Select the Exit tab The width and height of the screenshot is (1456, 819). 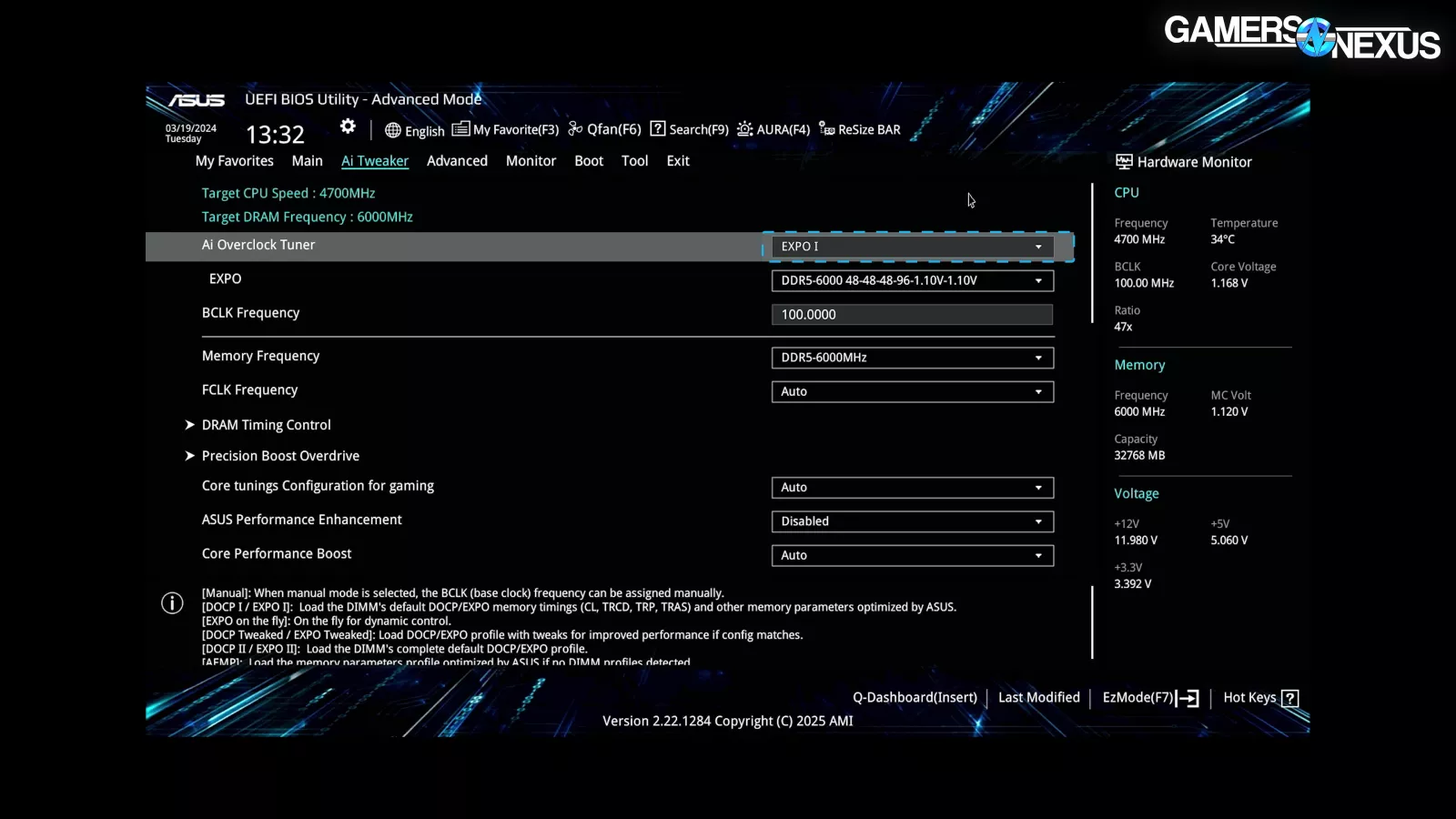point(678,161)
